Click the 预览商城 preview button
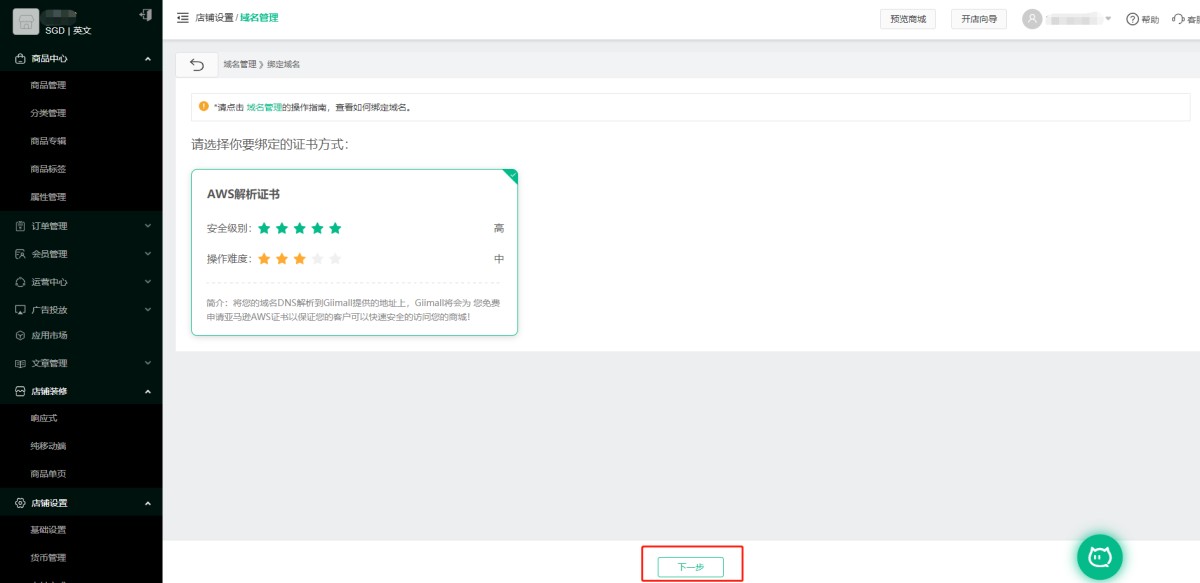This screenshot has width=1200, height=583. (907, 19)
